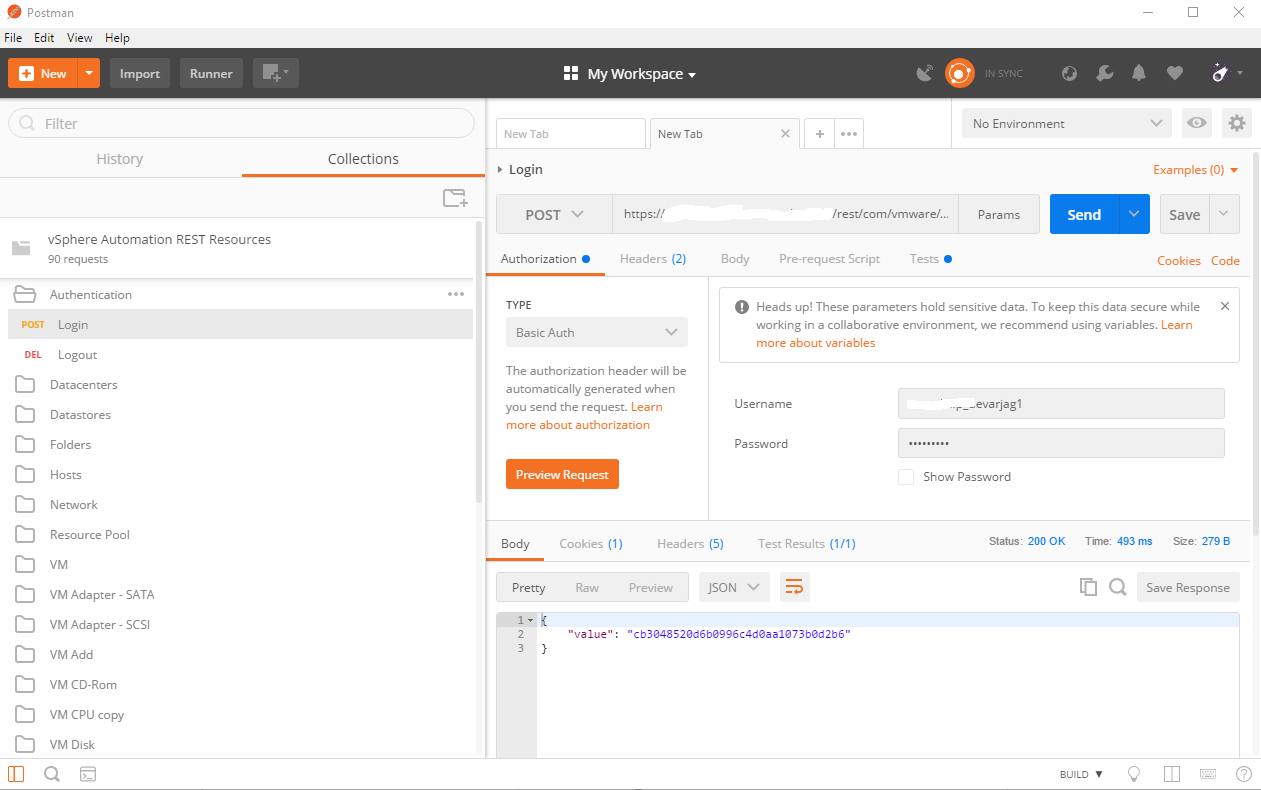Viewport: 1261px width, 790px height.
Task: Click the Save Response button
Action: tap(1188, 587)
